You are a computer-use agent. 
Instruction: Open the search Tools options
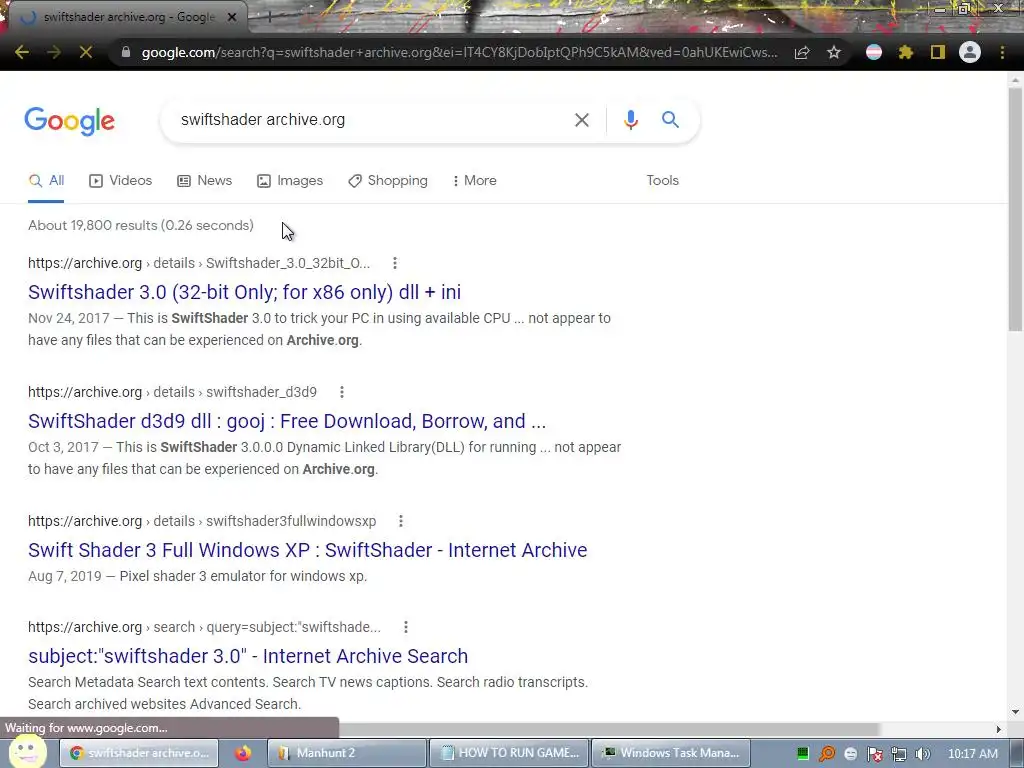pyautogui.click(x=662, y=181)
